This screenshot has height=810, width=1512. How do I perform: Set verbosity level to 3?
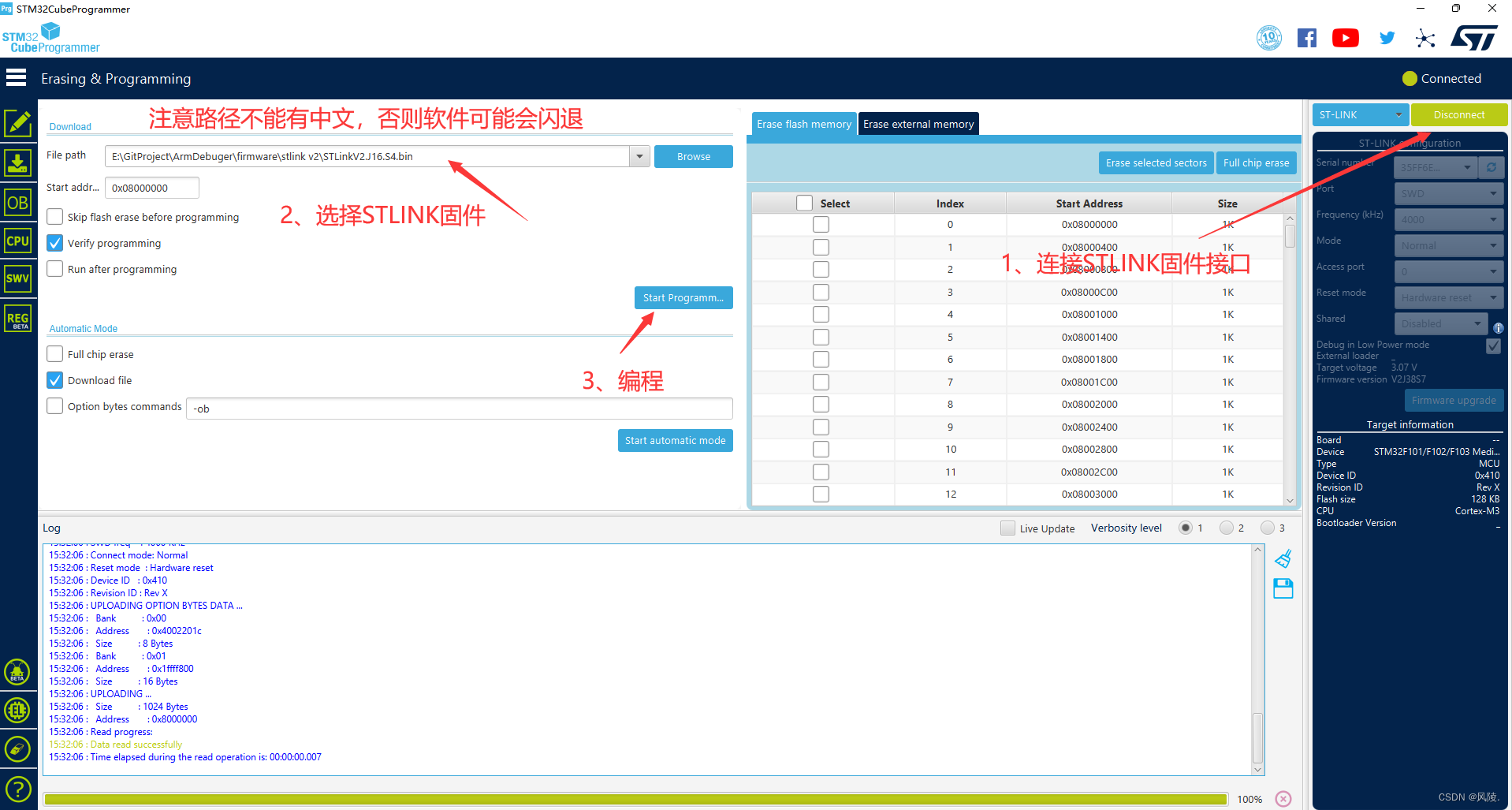click(x=1267, y=528)
